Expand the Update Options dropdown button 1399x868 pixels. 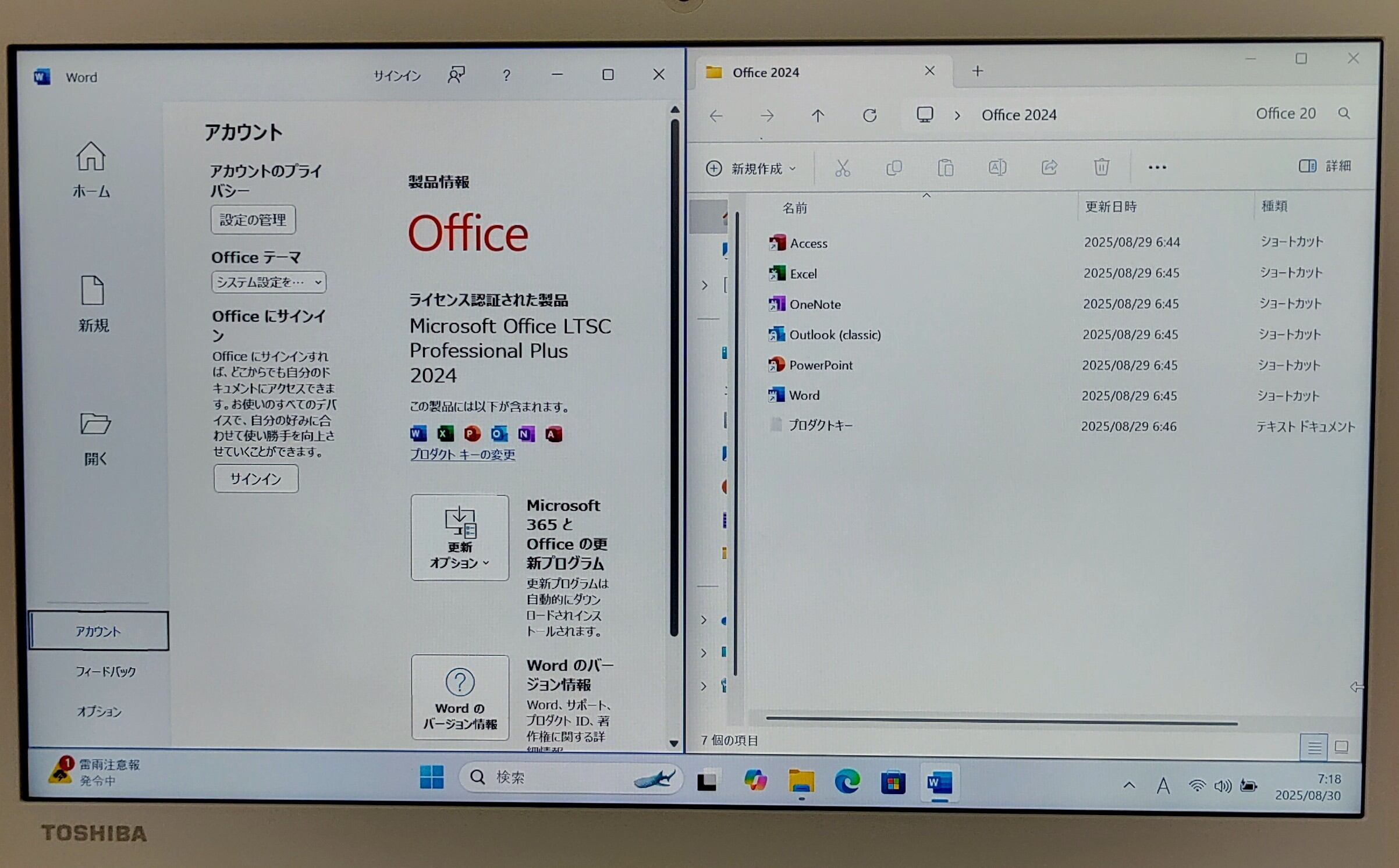(460, 538)
